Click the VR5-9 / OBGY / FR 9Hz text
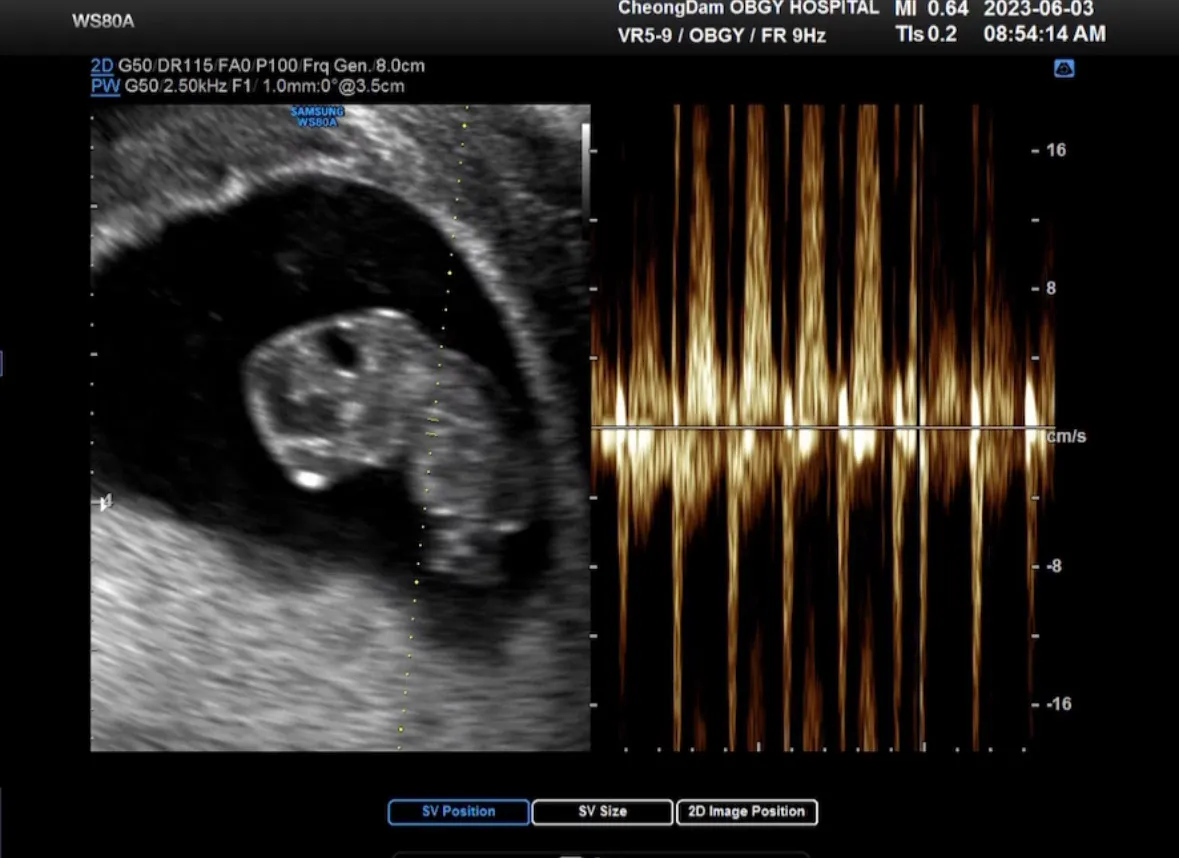 point(722,35)
